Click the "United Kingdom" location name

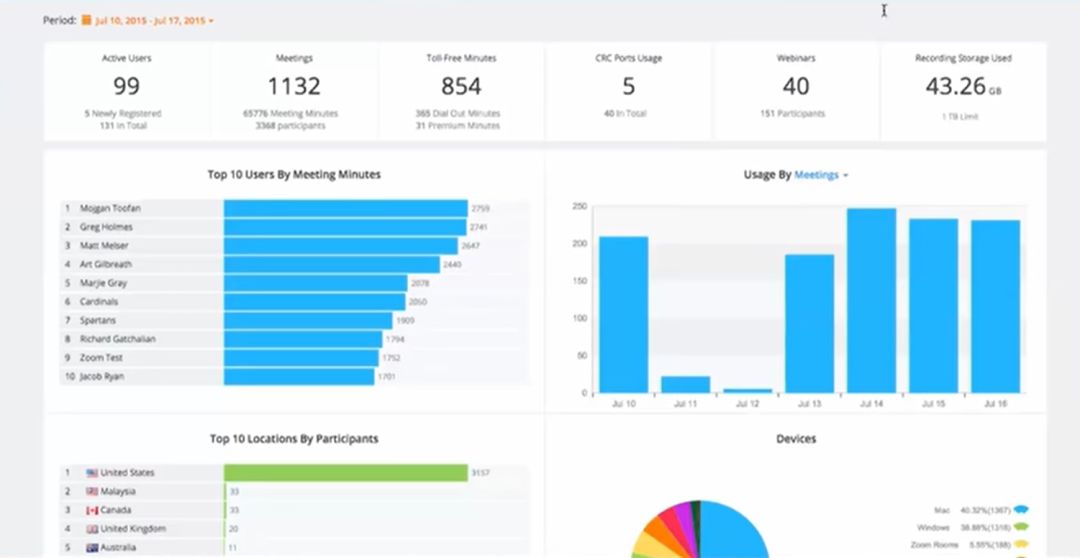133,529
